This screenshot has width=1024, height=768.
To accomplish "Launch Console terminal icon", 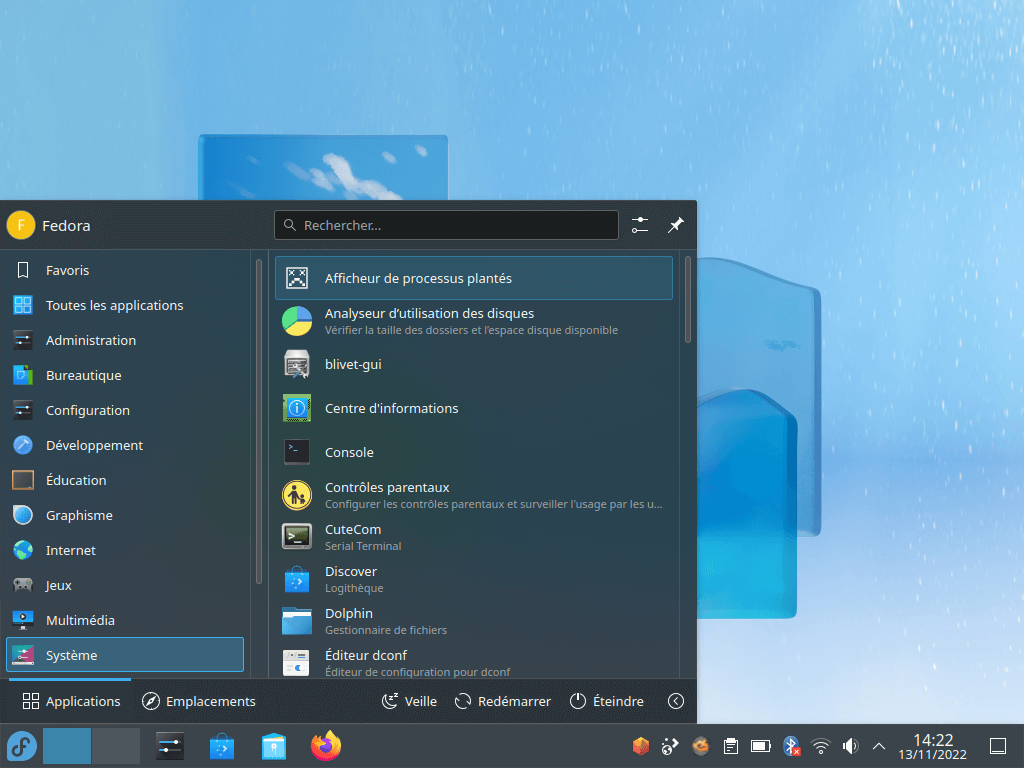I will 296,452.
